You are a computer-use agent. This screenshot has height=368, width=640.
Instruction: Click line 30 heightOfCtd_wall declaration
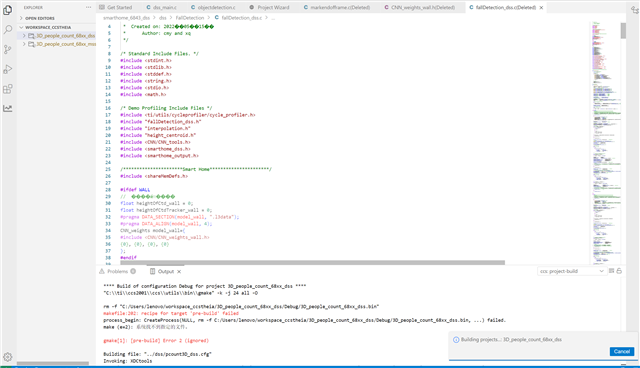click(157, 203)
